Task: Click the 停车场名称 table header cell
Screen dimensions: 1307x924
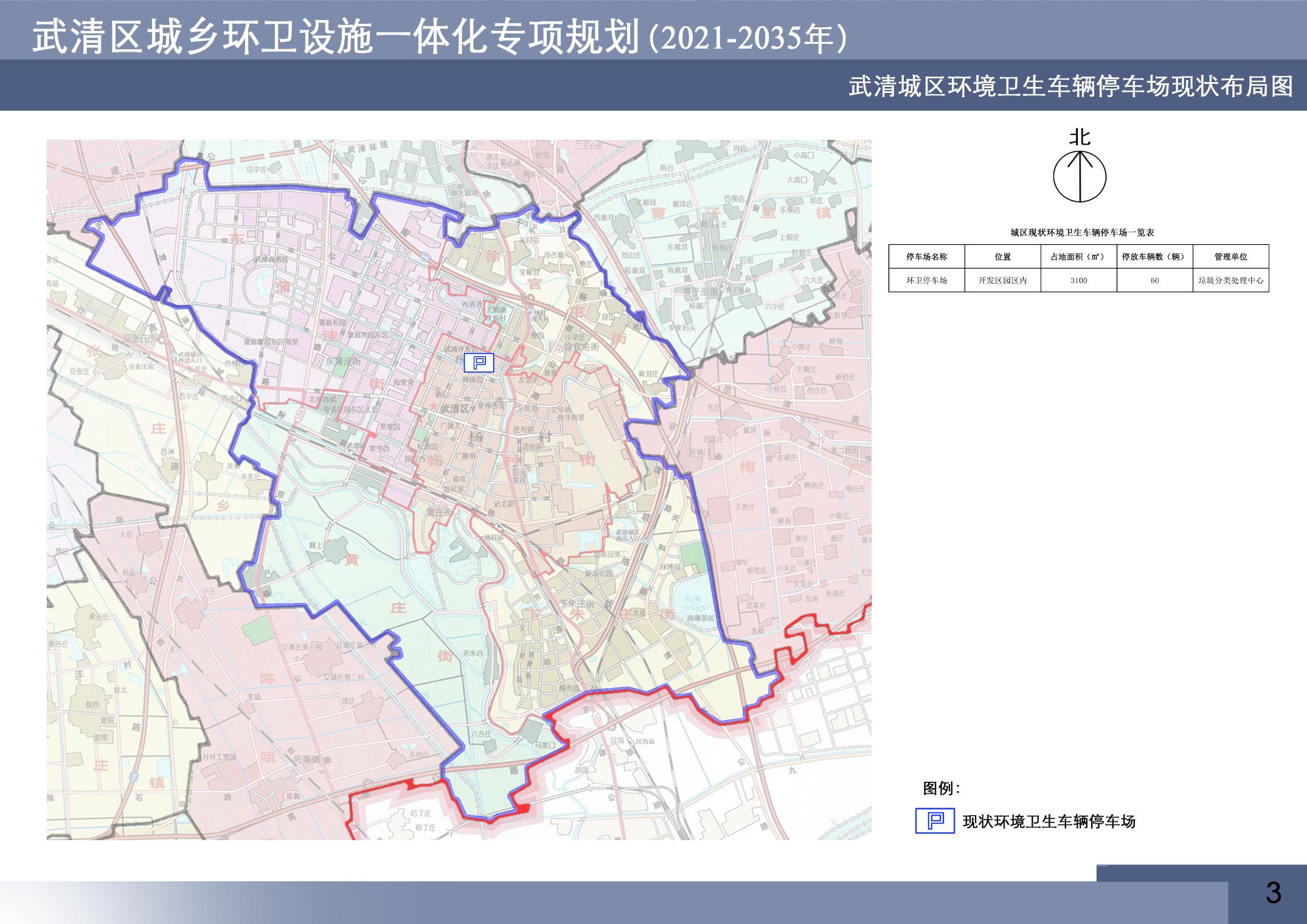Action: click(x=926, y=257)
